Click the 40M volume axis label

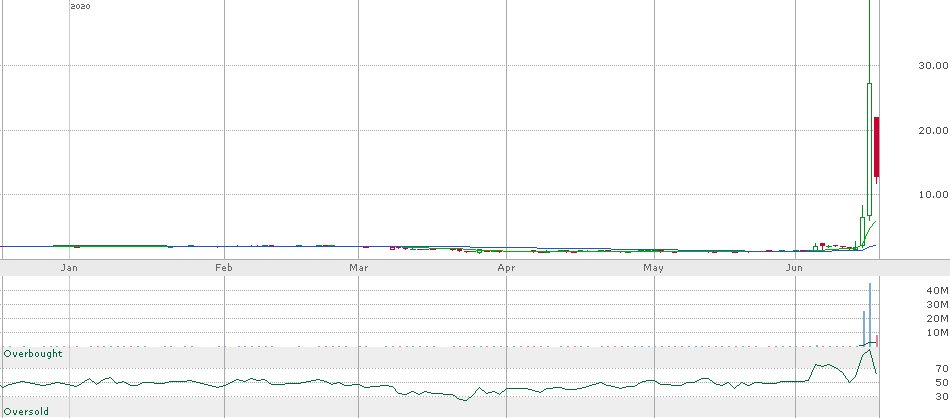pos(937,291)
